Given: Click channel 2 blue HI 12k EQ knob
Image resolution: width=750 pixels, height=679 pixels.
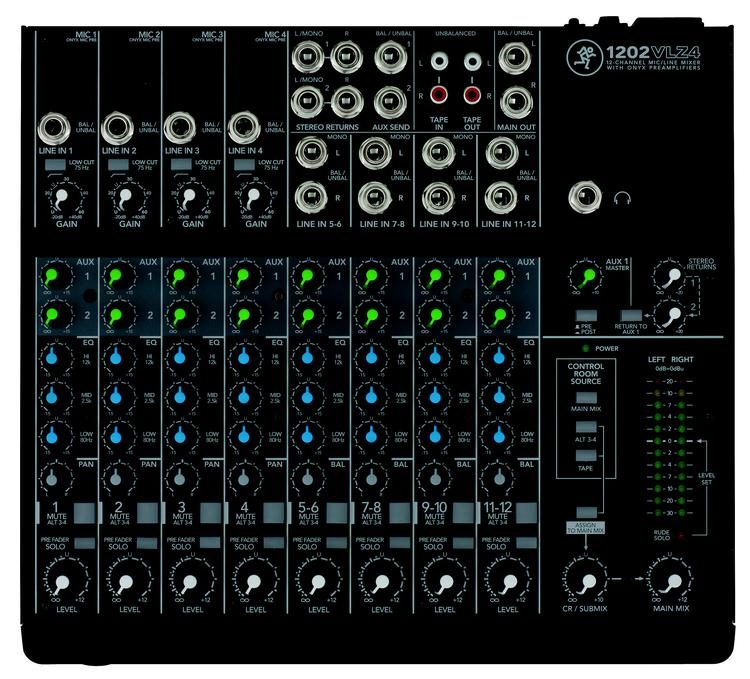Looking at the screenshot, I should tap(116, 357).
